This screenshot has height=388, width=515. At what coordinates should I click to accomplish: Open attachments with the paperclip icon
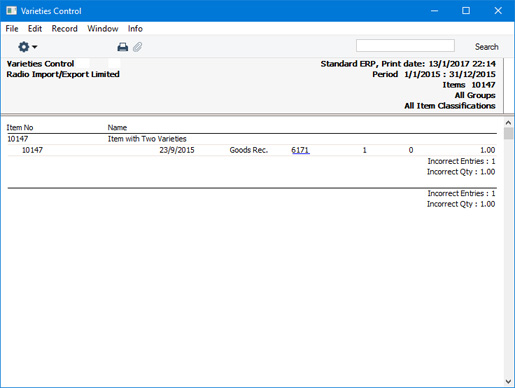click(x=137, y=47)
